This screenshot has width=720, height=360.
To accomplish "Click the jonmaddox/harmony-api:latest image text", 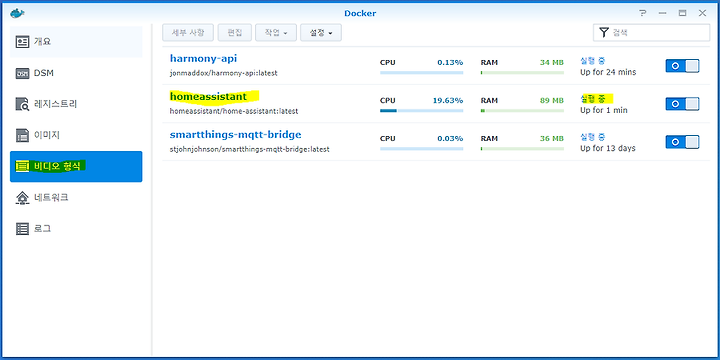I will [x=223, y=73].
